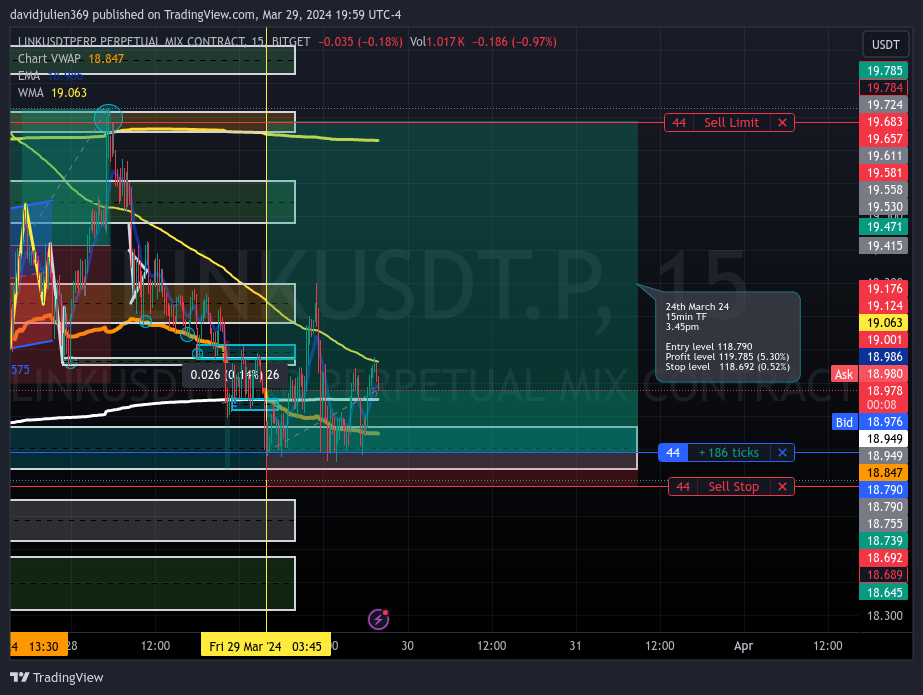The width and height of the screenshot is (923, 695).
Task: Click the +186 ticks position label
Action: pos(729,453)
